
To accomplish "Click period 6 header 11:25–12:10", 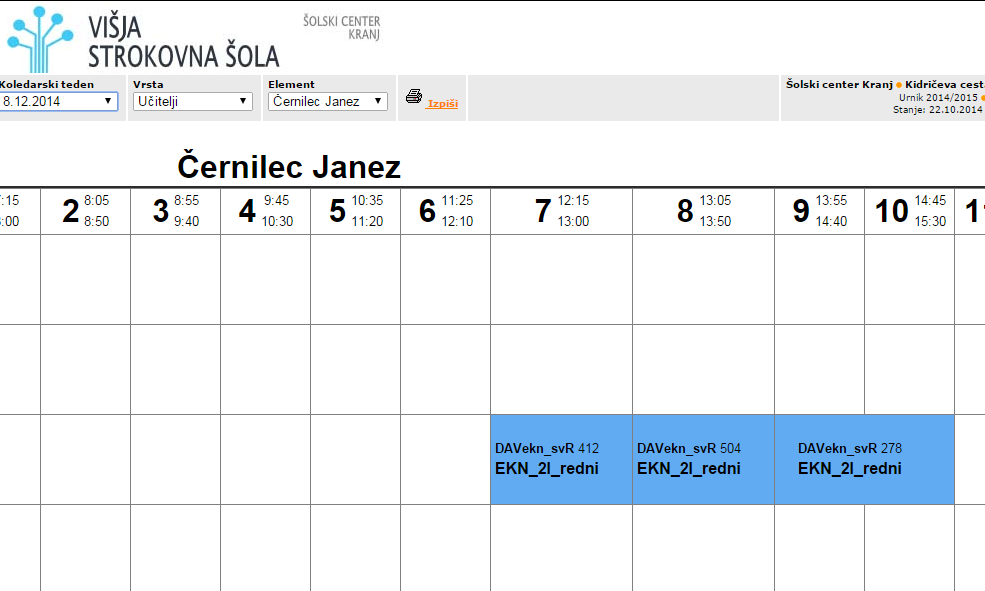I will [x=445, y=211].
